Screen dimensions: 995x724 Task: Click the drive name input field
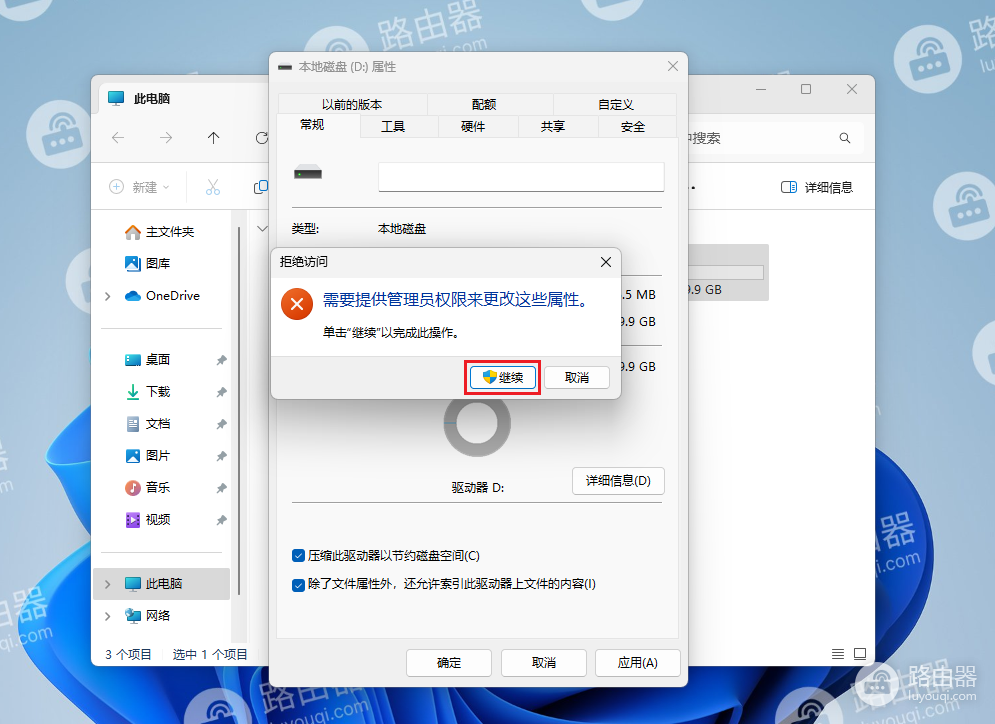(x=521, y=177)
